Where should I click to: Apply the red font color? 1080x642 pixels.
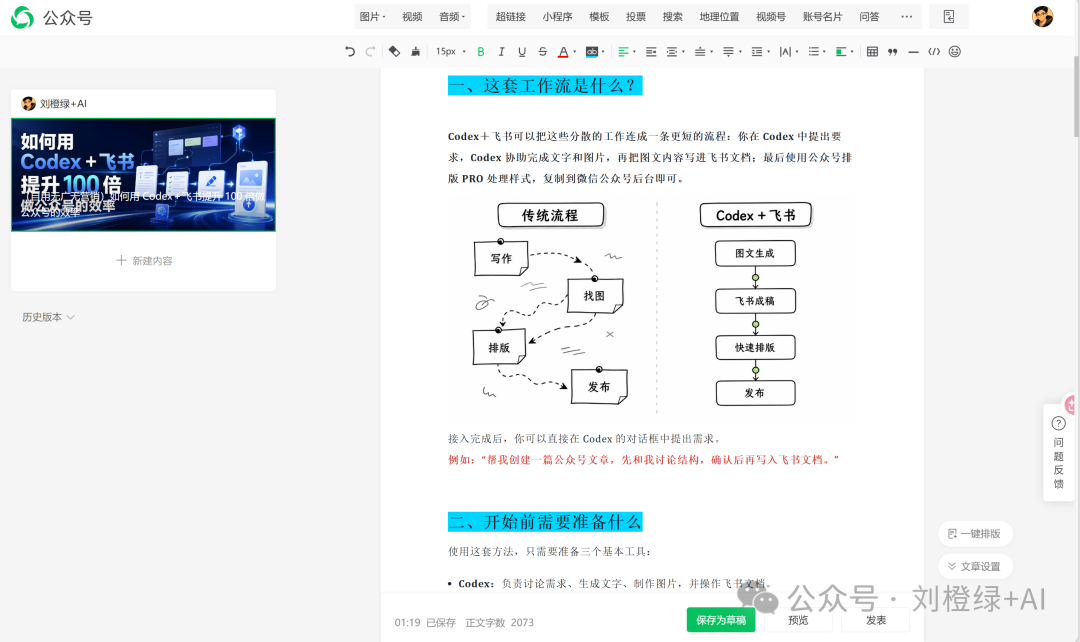click(563, 52)
